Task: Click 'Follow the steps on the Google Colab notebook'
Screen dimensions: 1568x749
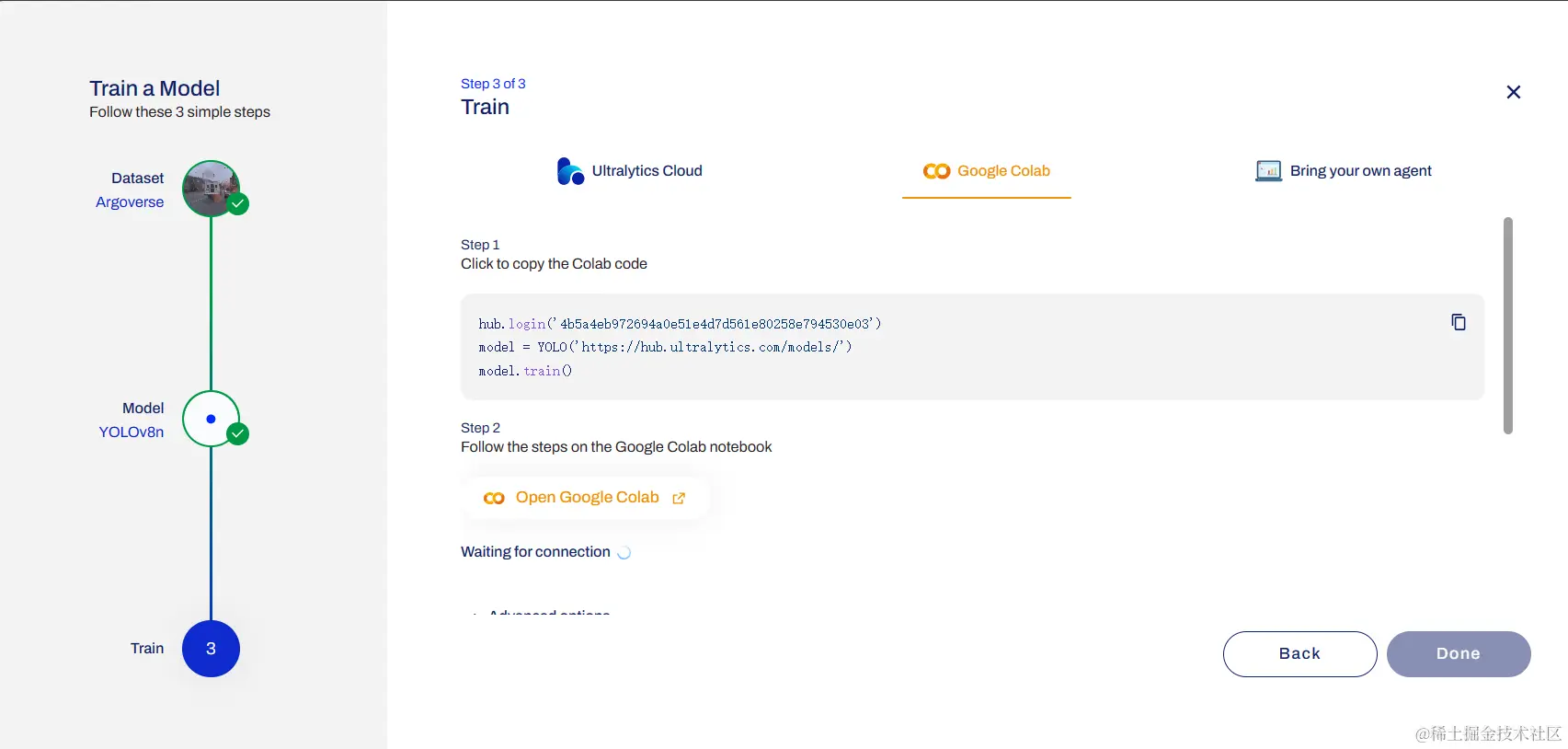Action: coord(616,447)
